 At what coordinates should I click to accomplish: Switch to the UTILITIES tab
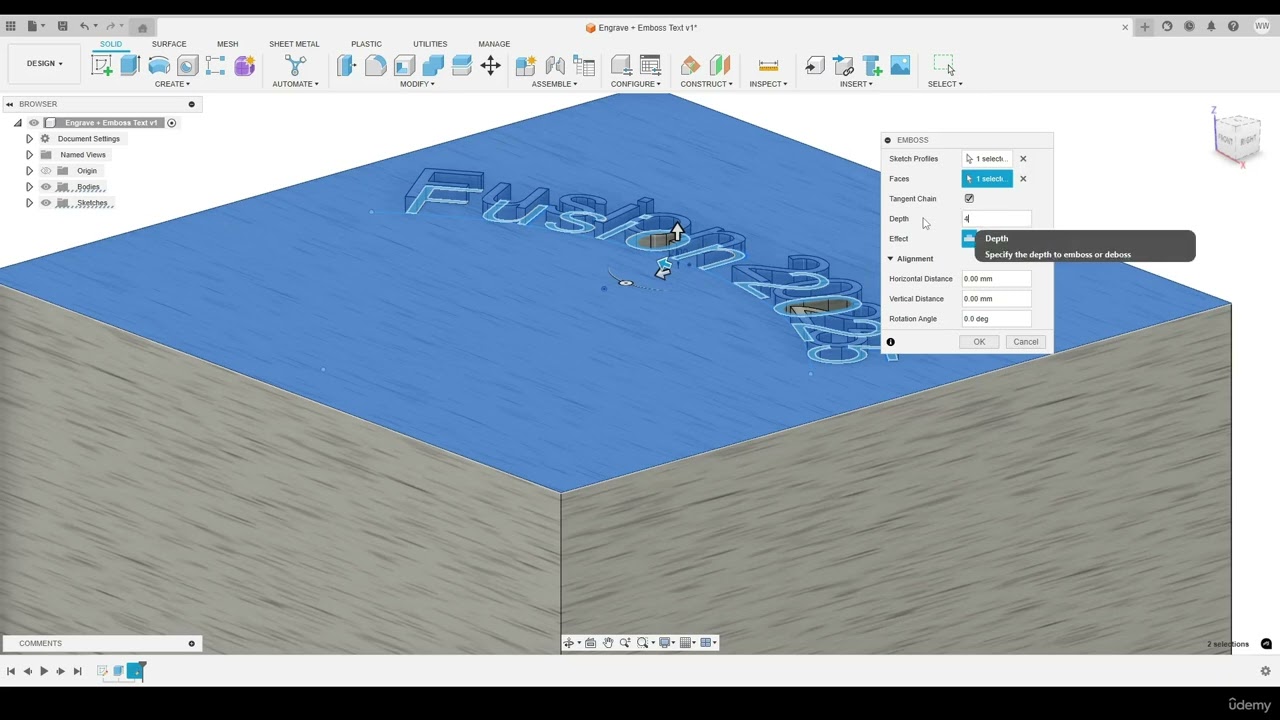click(x=430, y=44)
